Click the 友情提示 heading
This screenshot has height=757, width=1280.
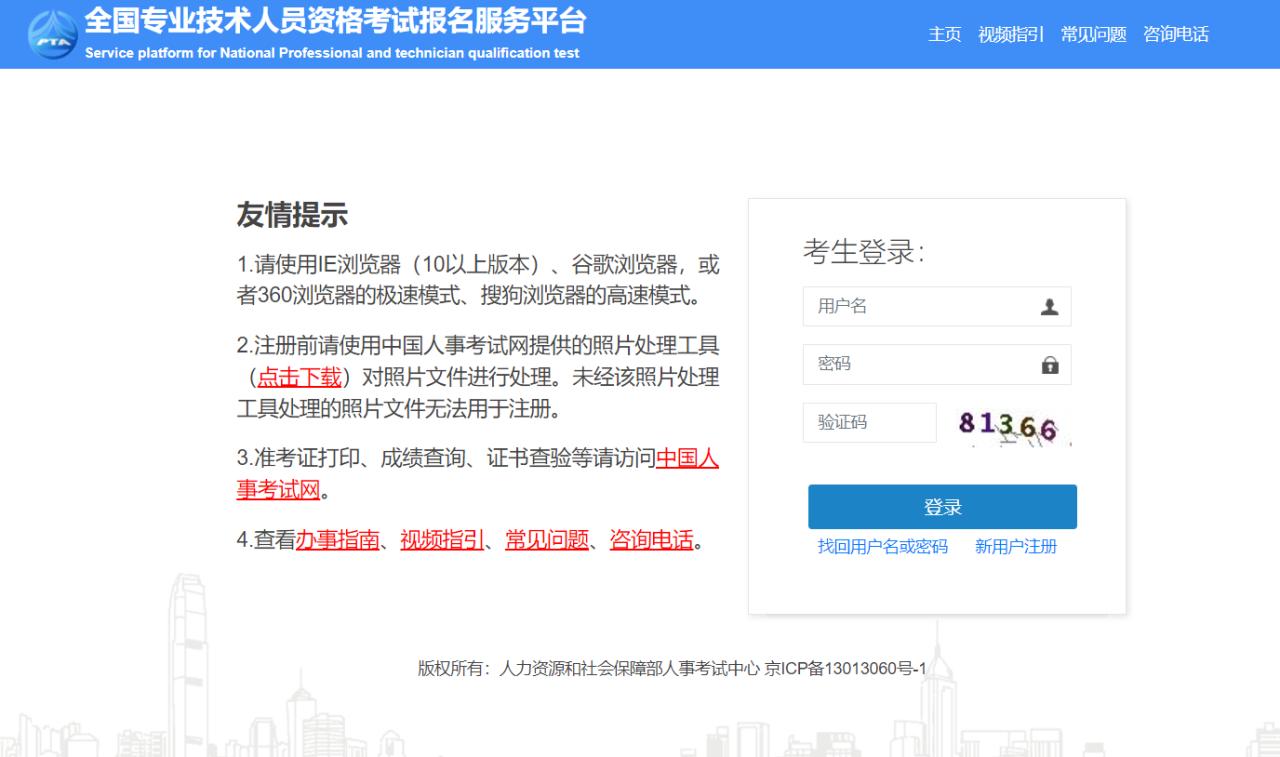[x=292, y=214]
